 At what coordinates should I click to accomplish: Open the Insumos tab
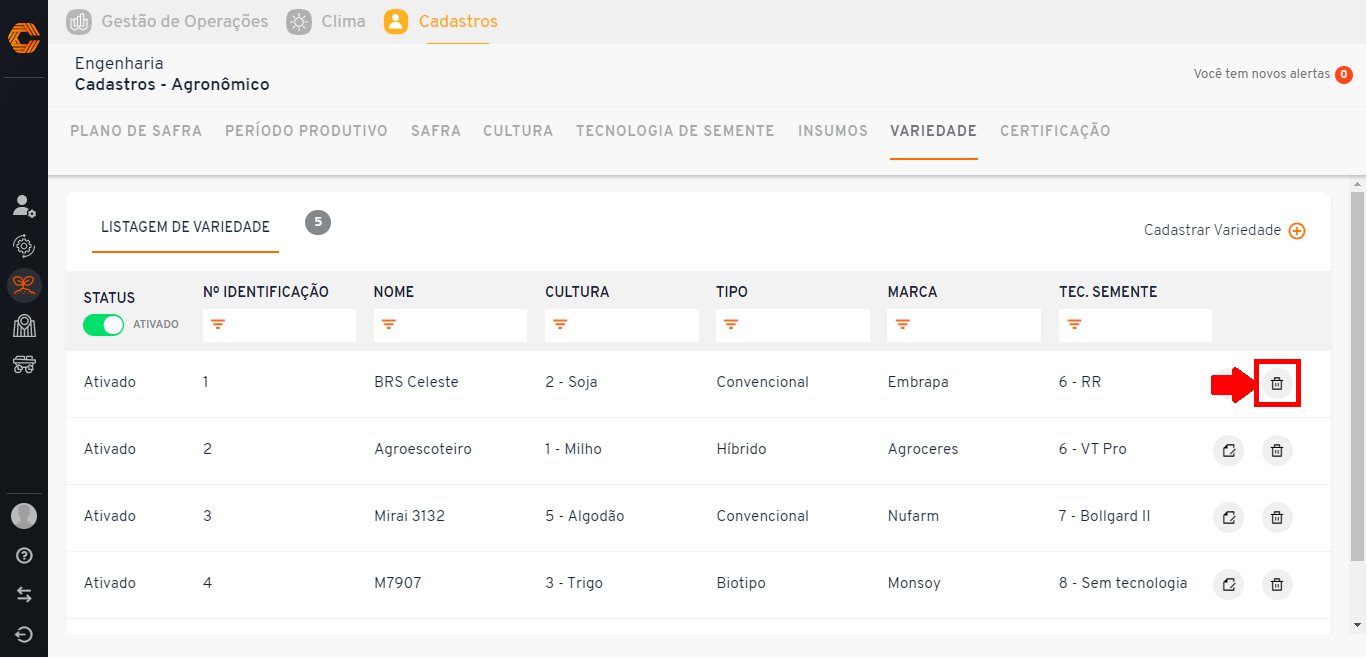833,131
